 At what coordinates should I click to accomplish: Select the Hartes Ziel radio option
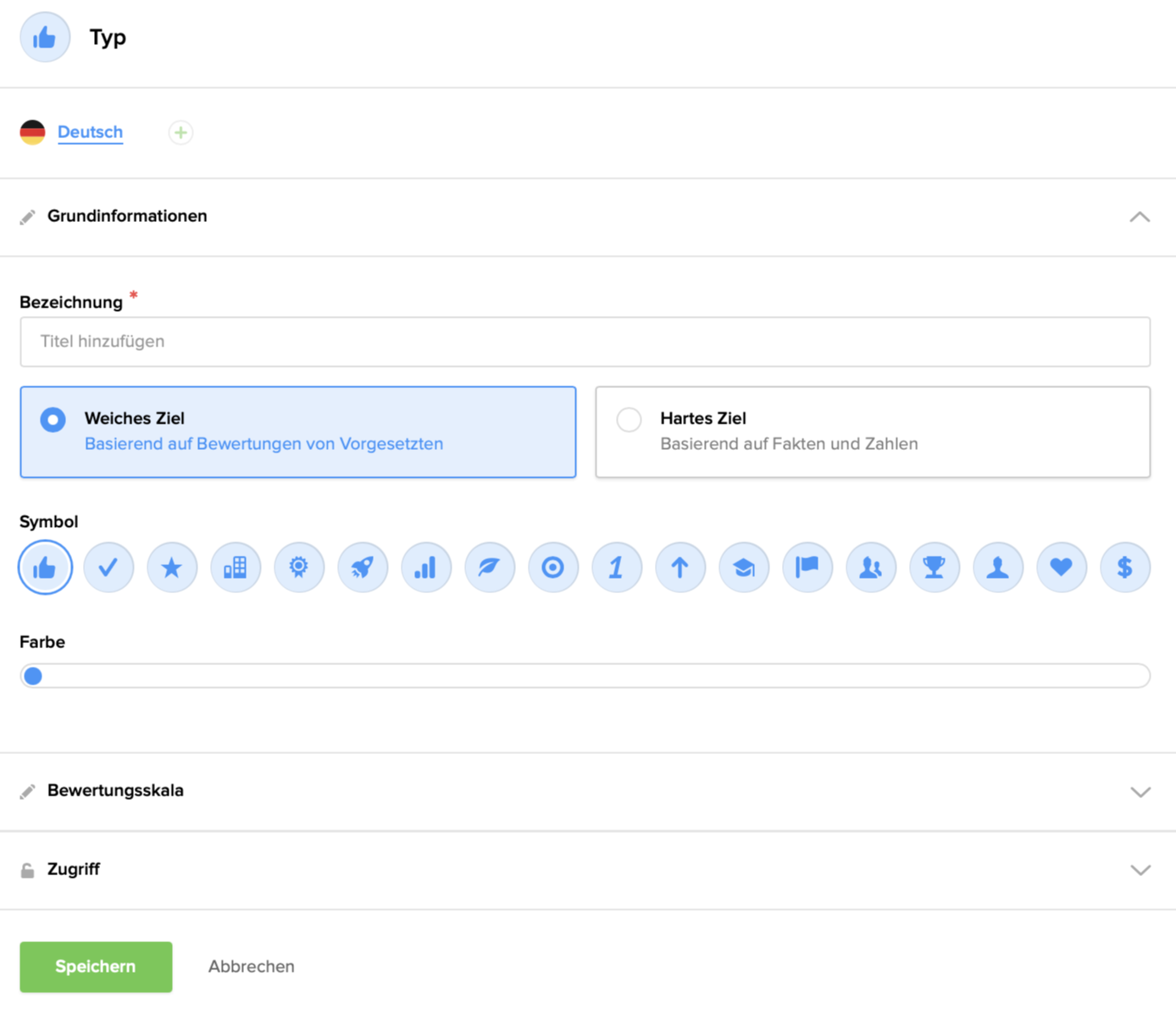pos(629,420)
